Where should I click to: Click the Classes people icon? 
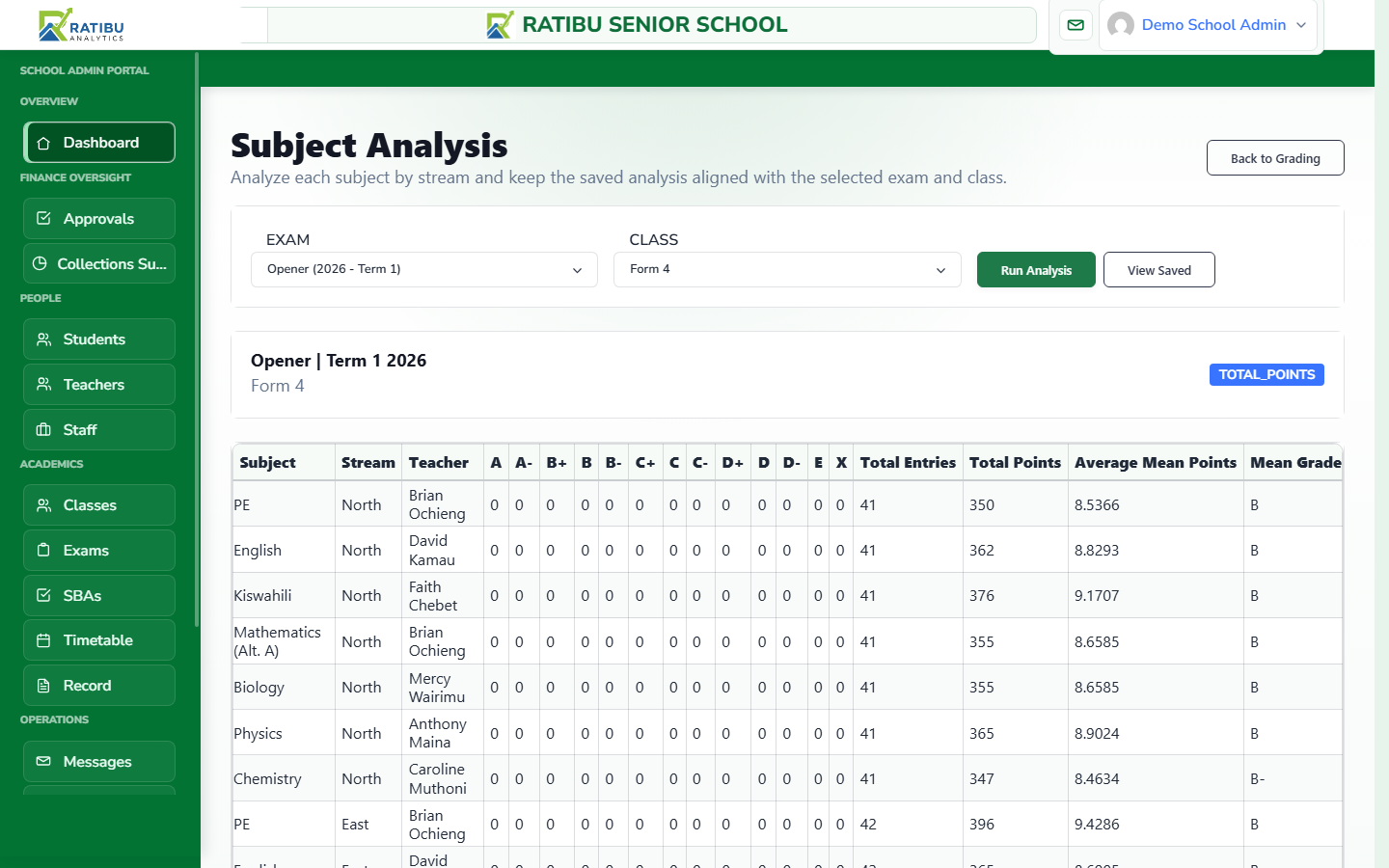(x=43, y=505)
